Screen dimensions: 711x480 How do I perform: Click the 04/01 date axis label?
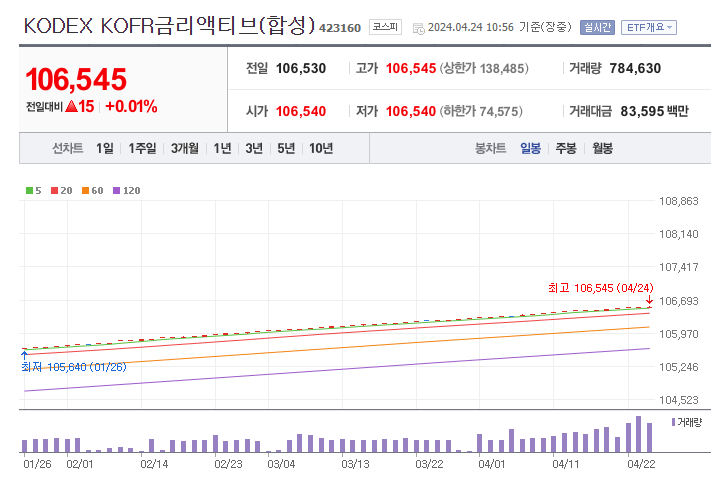point(492,464)
